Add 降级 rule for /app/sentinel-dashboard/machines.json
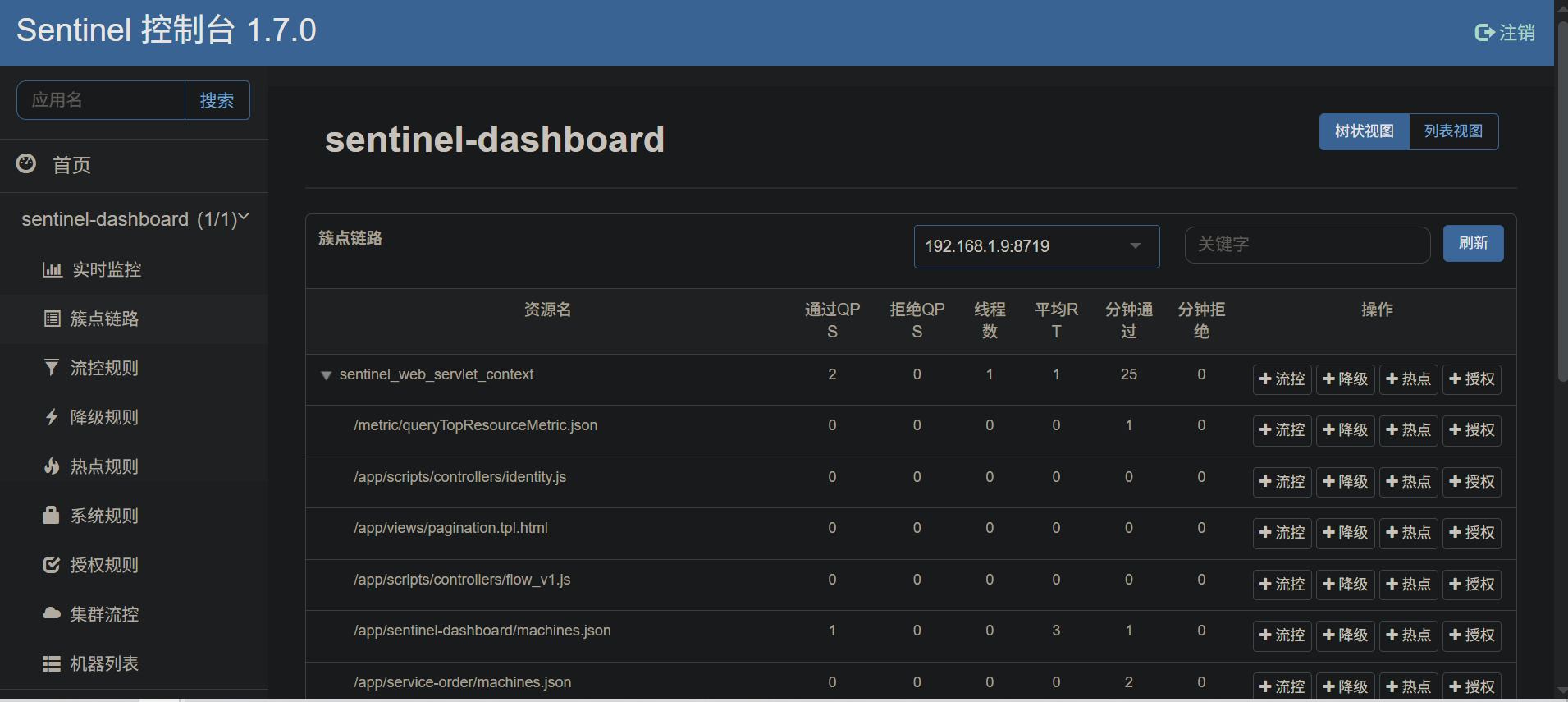Screen dimensions: 1568x702 [1345, 635]
